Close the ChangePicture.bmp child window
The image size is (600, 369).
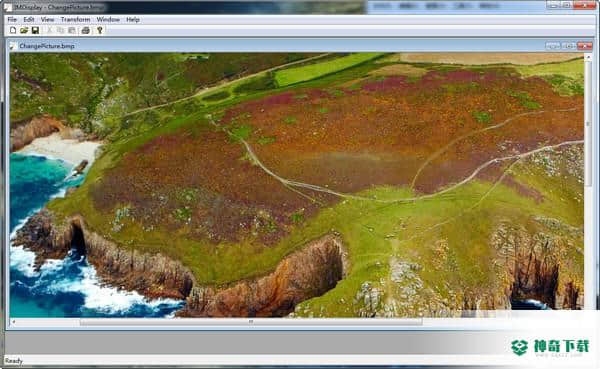tap(584, 46)
